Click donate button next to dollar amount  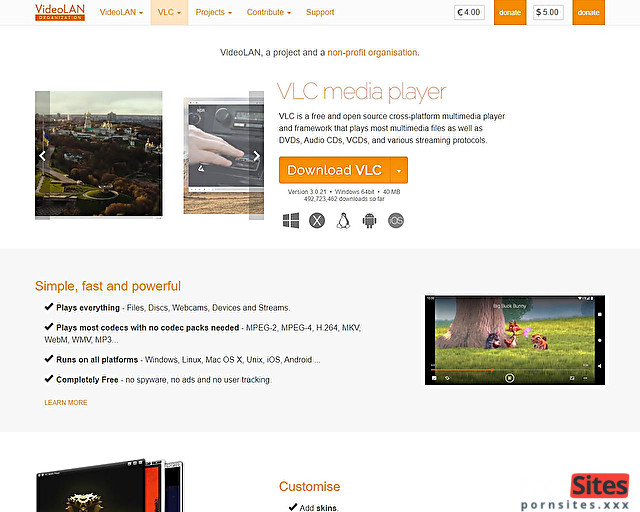click(x=588, y=12)
